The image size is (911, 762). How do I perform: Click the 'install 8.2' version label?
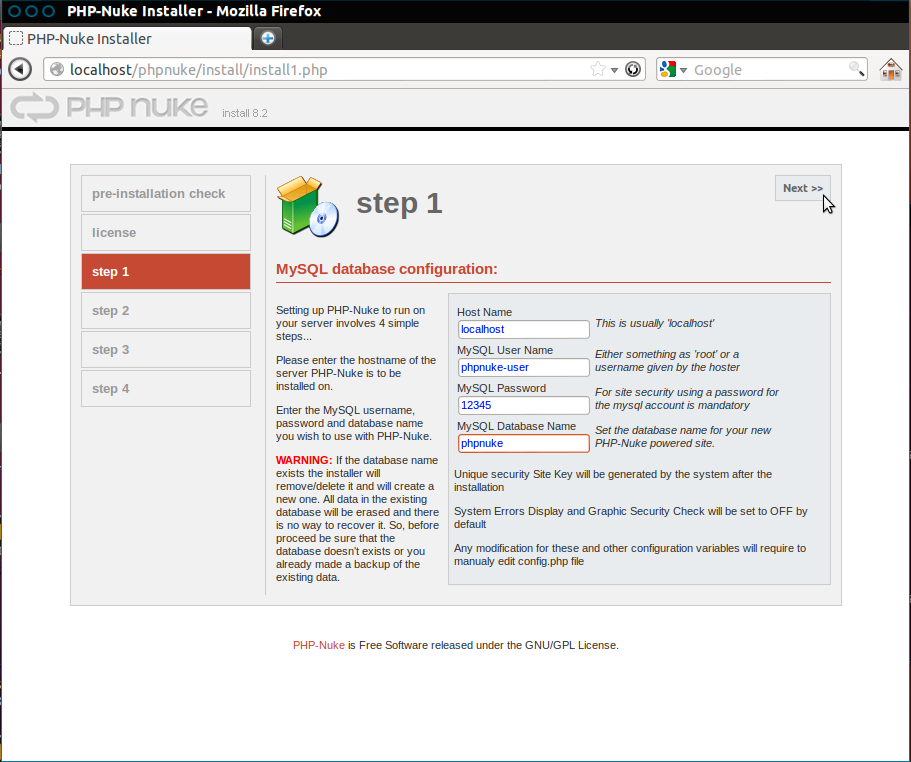[x=245, y=113]
